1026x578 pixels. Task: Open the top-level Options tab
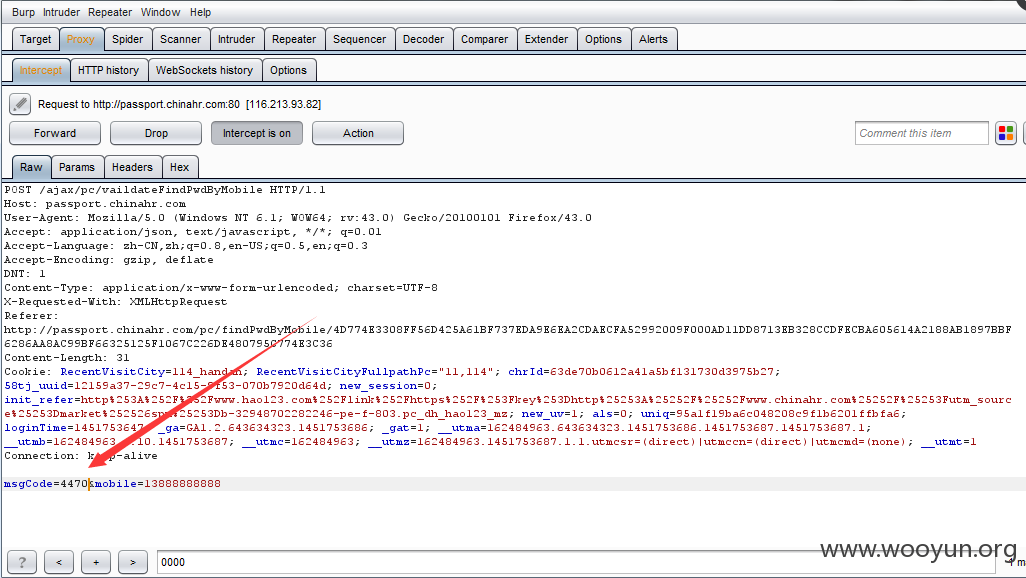tap(603, 39)
